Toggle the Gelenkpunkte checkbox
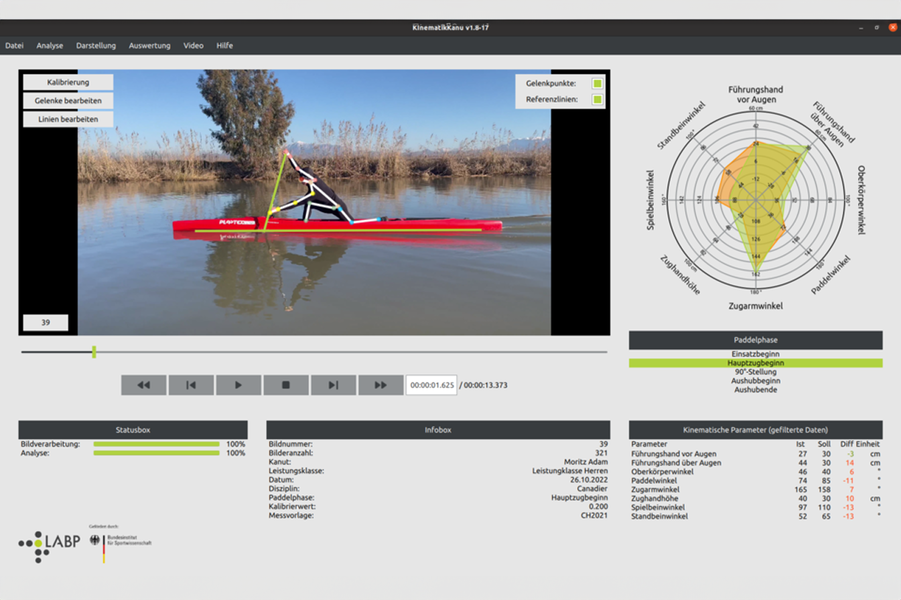This screenshot has width=901, height=600. [x=597, y=84]
